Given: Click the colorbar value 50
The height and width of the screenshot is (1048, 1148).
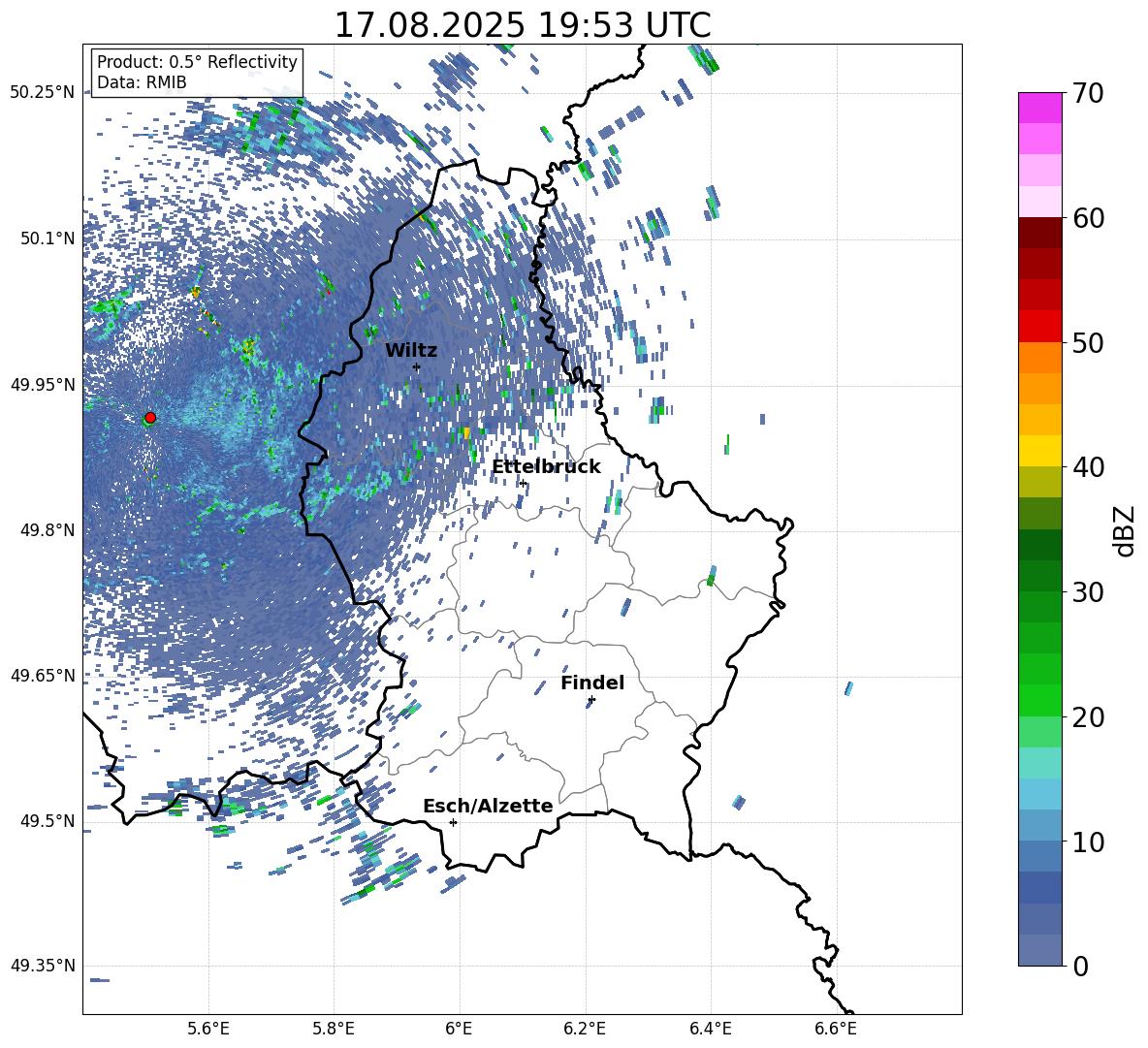Looking at the screenshot, I should tap(1087, 342).
